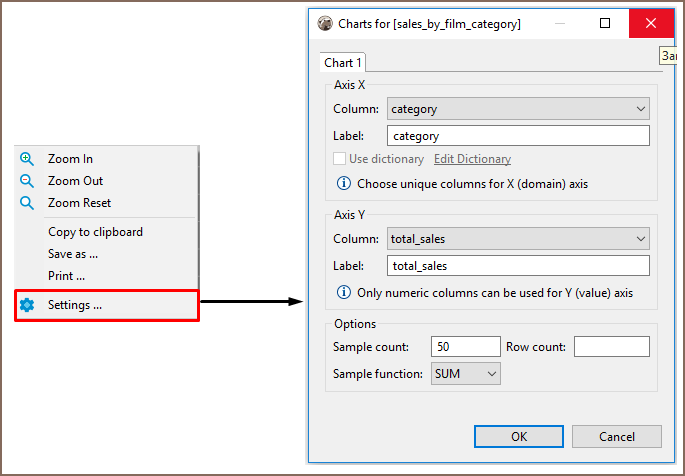Click the Zoom Reset magnifier icon
Viewport: 685px width, 476px height.
(x=27, y=203)
